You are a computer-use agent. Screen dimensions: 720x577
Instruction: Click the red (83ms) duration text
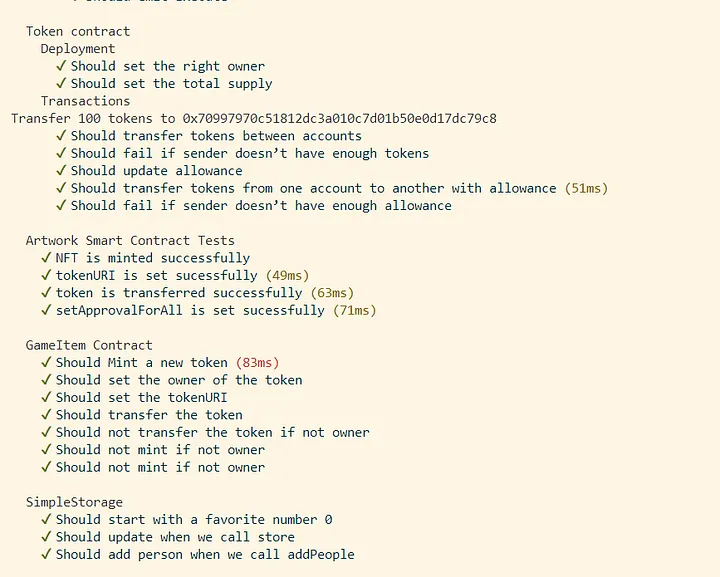pyautogui.click(x=257, y=362)
